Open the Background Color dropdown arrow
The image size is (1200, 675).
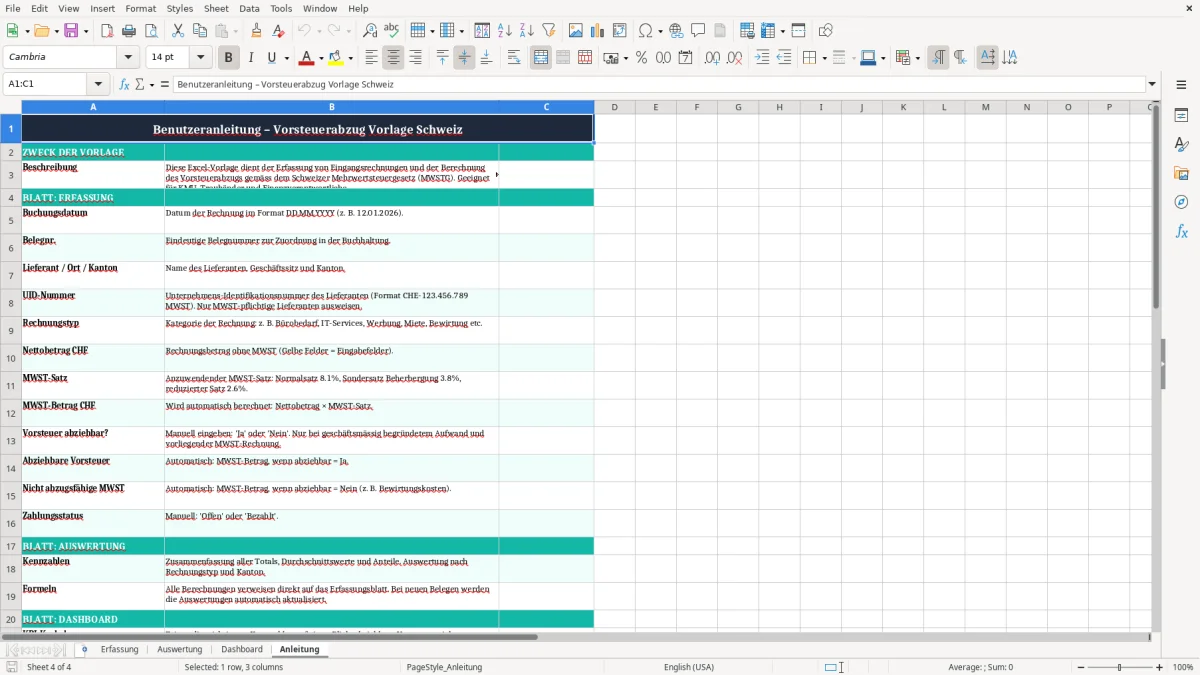click(351, 58)
